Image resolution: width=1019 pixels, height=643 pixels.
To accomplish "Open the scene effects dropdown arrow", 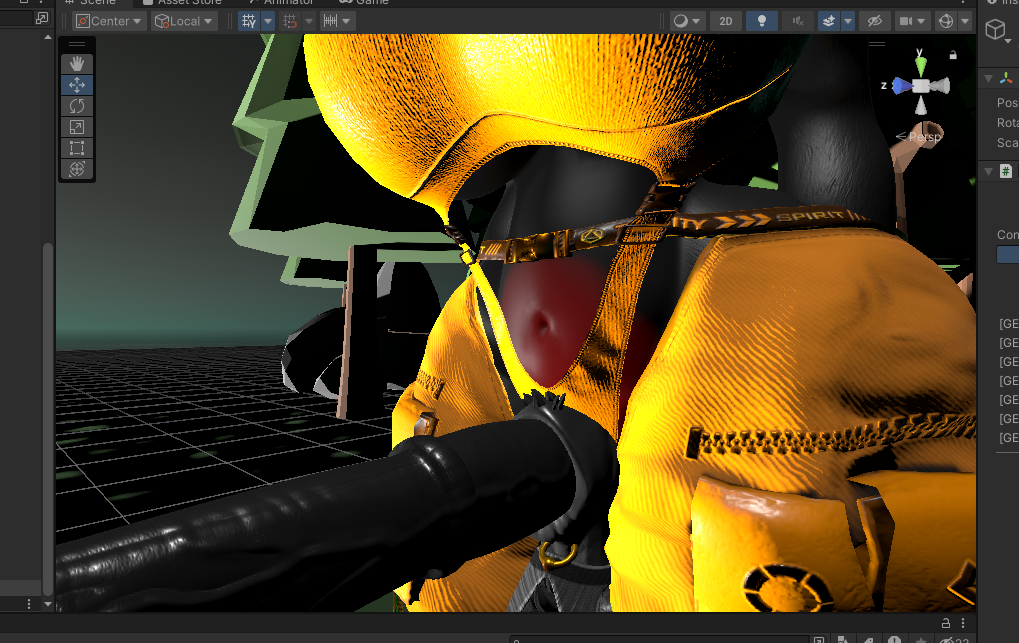I will pos(847,21).
